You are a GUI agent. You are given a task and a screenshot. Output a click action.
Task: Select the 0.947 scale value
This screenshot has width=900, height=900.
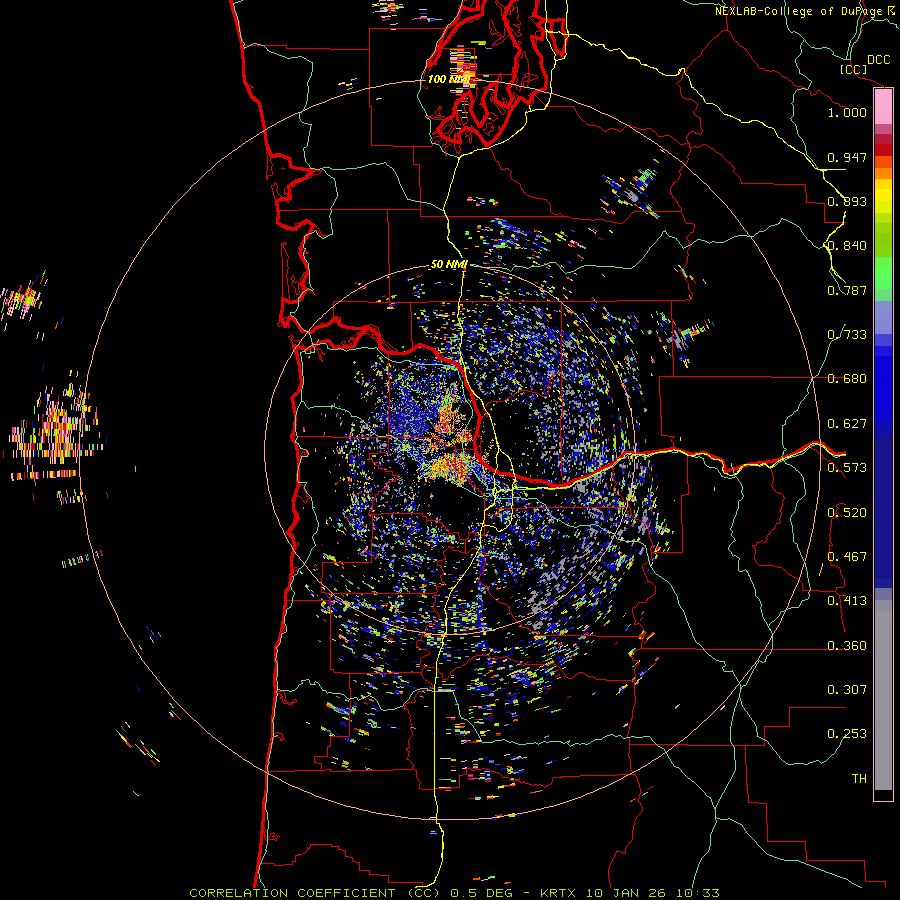[847, 157]
